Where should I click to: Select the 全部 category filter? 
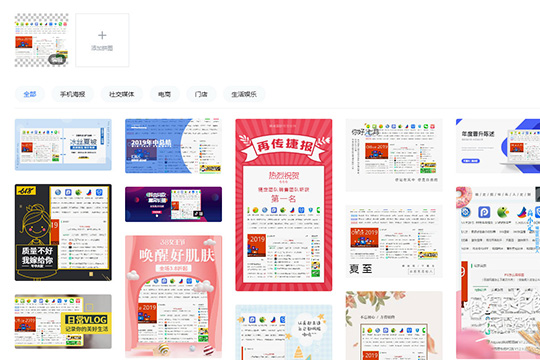pos(30,94)
